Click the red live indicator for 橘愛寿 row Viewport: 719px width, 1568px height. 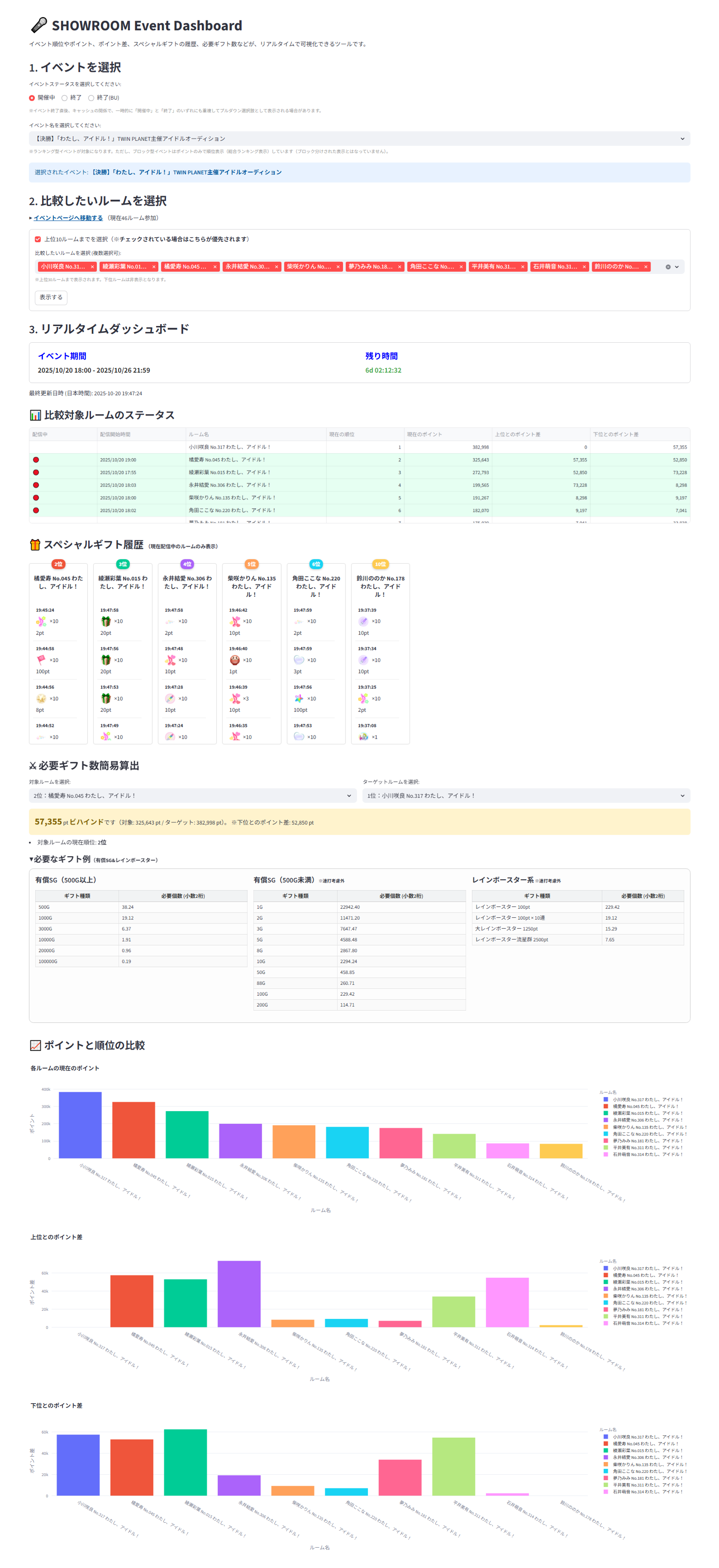(36, 460)
